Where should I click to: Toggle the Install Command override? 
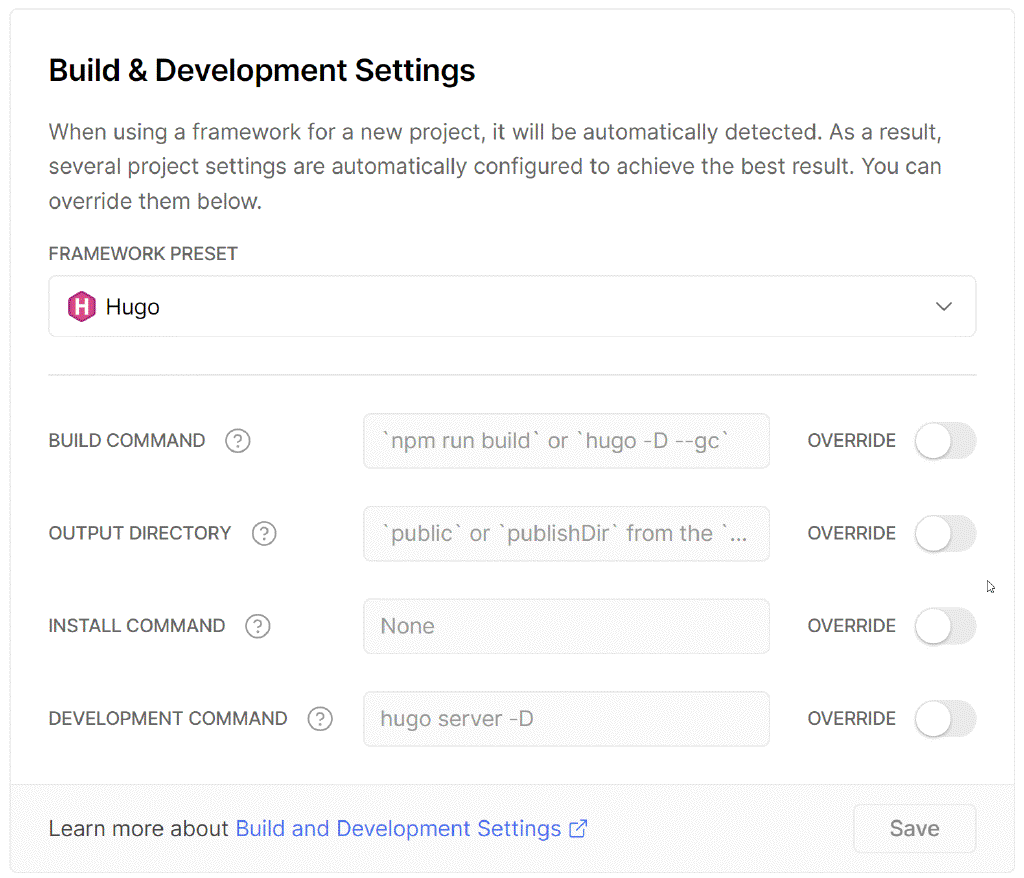pyautogui.click(x=945, y=626)
